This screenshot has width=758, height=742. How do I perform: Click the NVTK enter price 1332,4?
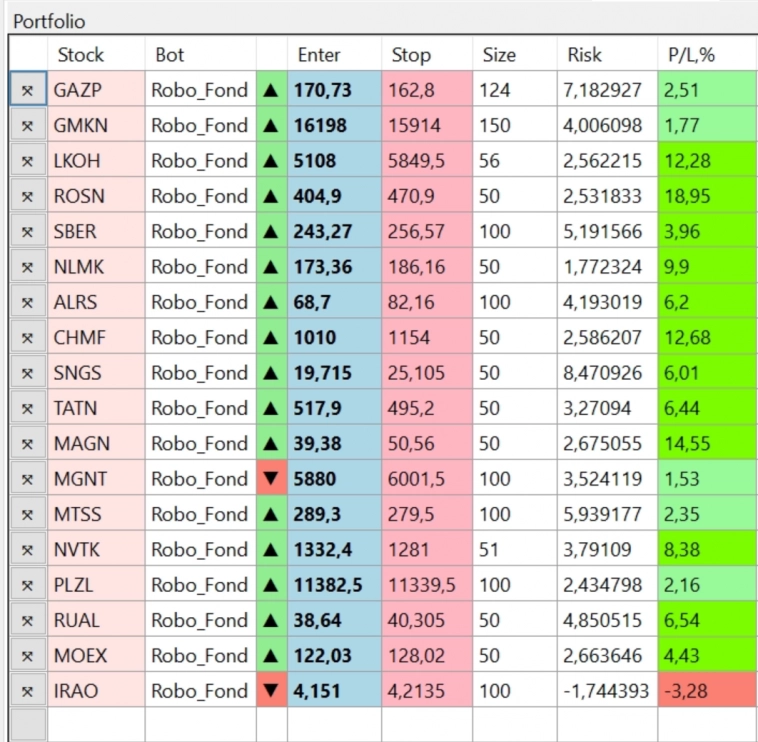point(334,550)
